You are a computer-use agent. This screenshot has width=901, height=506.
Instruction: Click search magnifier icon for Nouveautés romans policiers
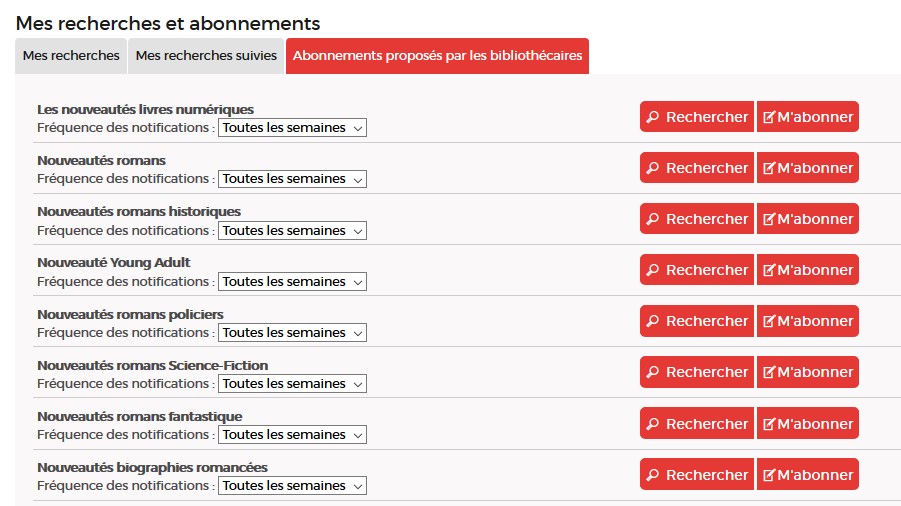pyautogui.click(x=653, y=321)
